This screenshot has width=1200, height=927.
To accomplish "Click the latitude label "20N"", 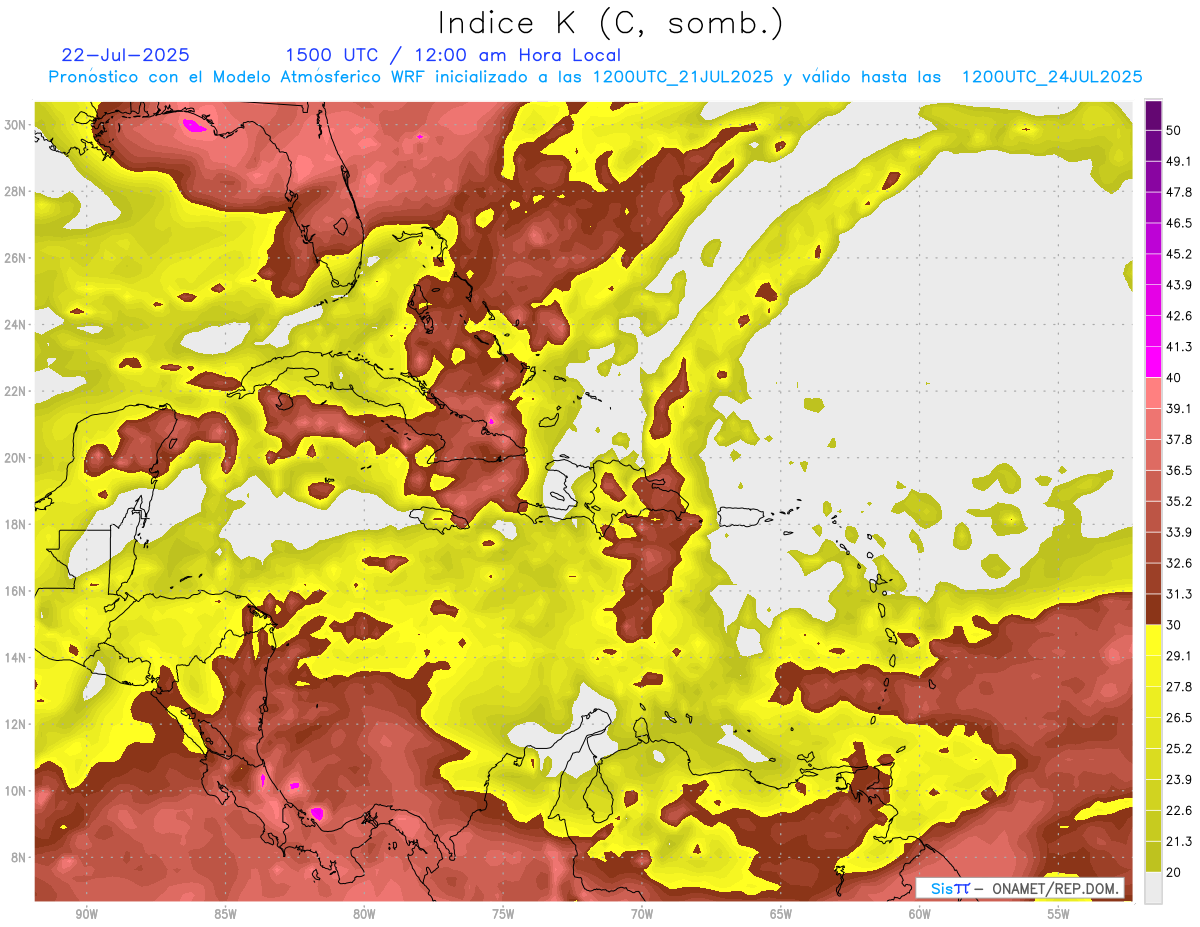I will [15, 458].
